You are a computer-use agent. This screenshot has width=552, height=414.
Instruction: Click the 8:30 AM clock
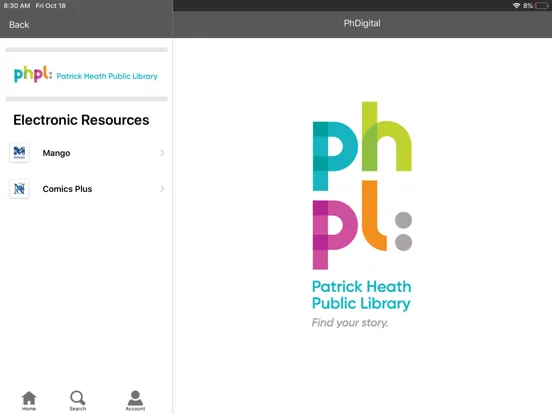pyautogui.click(x=17, y=6)
